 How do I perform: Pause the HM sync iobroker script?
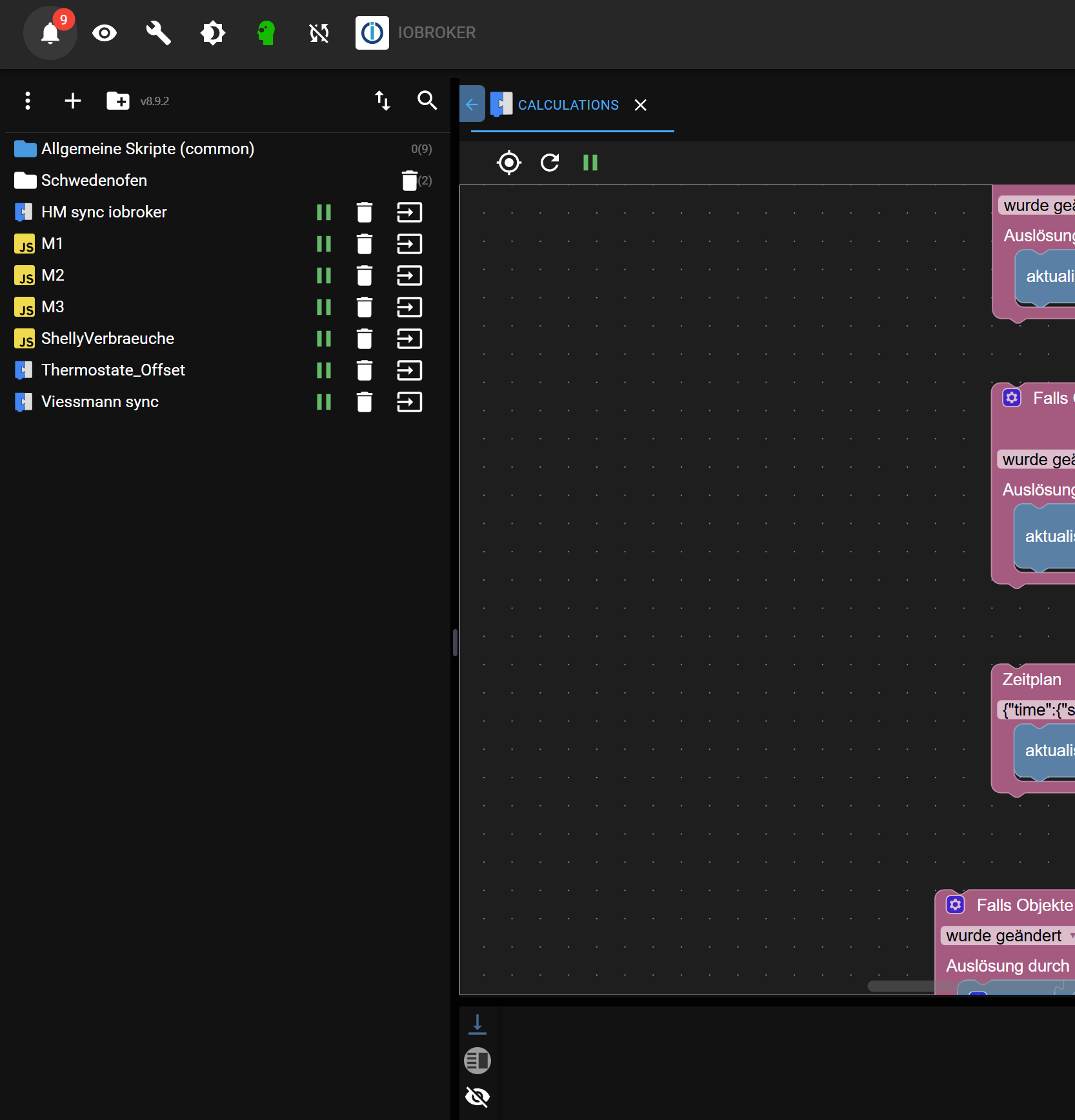coord(324,212)
